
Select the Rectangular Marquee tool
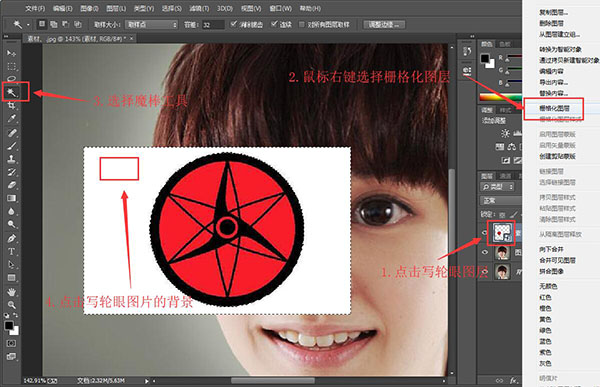click(11, 66)
